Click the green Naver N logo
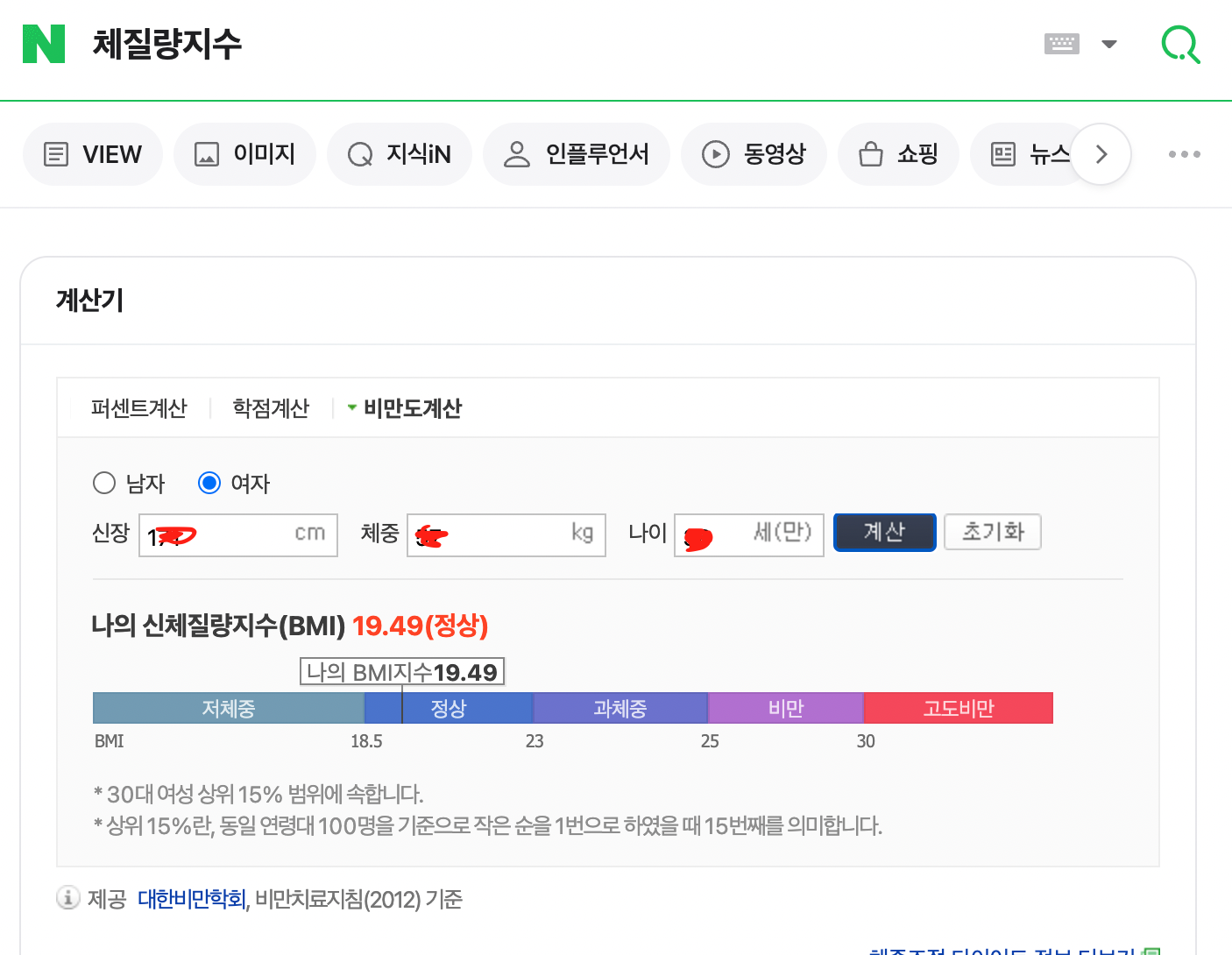 pyautogui.click(x=44, y=44)
